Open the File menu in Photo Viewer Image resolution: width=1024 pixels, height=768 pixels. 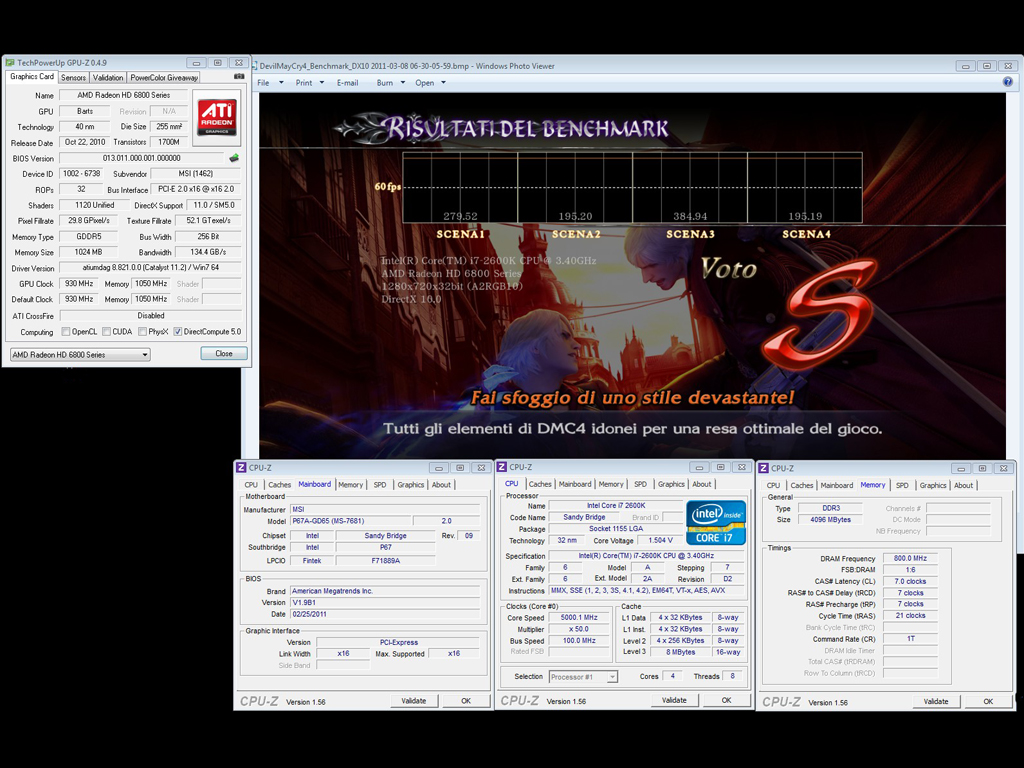click(263, 83)
